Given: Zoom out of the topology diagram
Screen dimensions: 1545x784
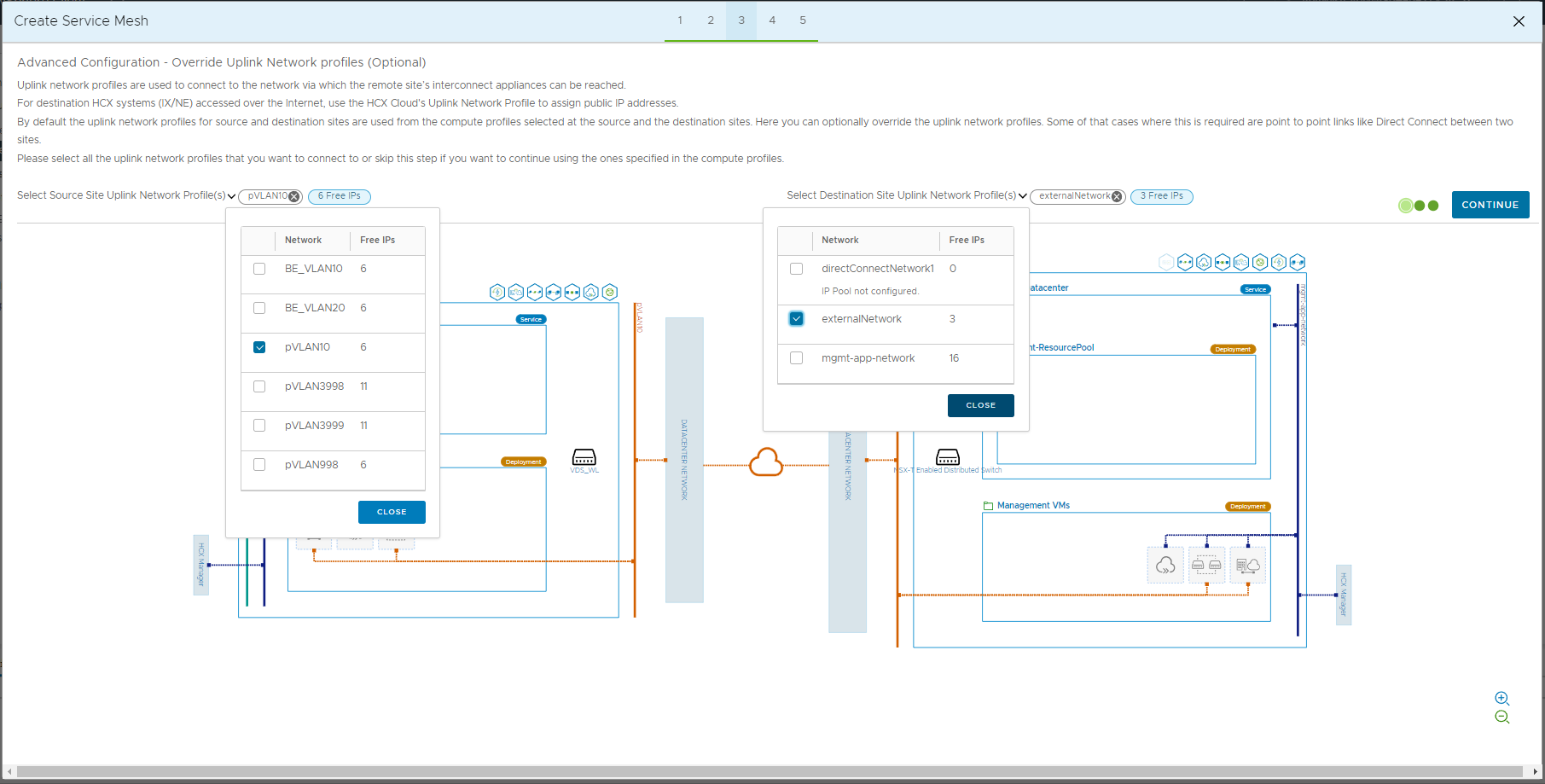Looking at the screenshot, I should pos(1502,717).
